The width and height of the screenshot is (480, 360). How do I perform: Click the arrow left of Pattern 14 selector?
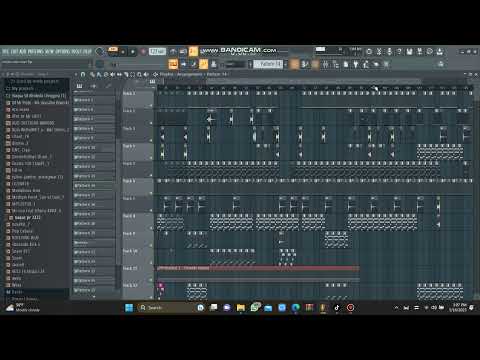pyautogui.click(x=250, y=64)
